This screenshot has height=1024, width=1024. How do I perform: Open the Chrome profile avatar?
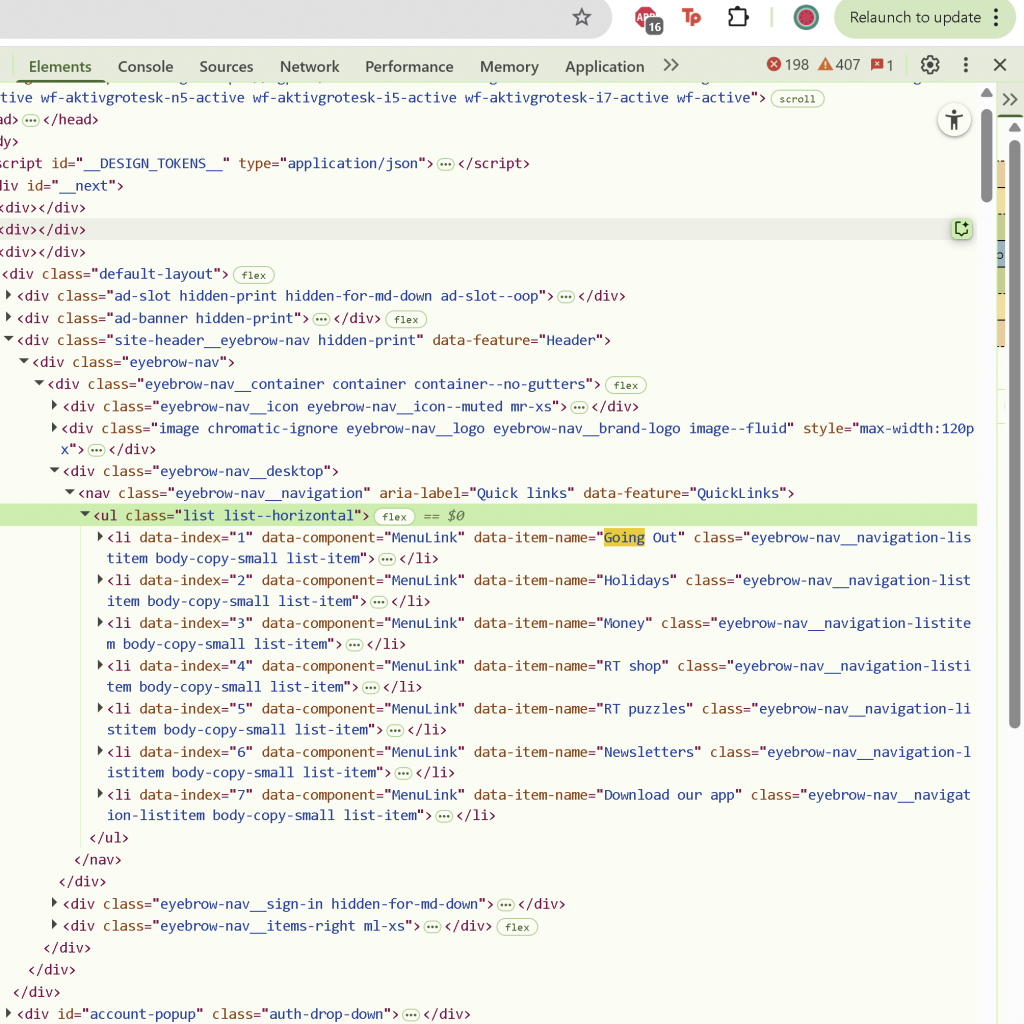pos(806,18)
